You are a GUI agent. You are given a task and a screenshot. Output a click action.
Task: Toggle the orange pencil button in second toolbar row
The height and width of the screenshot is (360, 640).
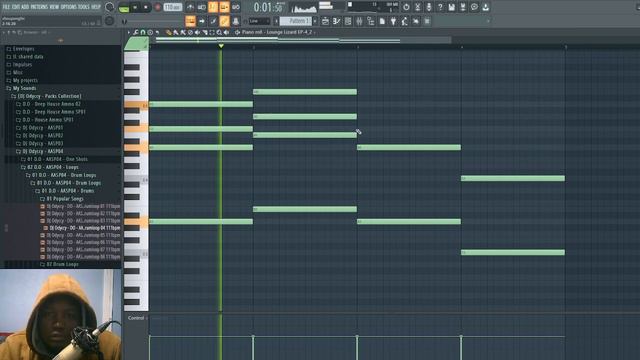coord(224,21)
